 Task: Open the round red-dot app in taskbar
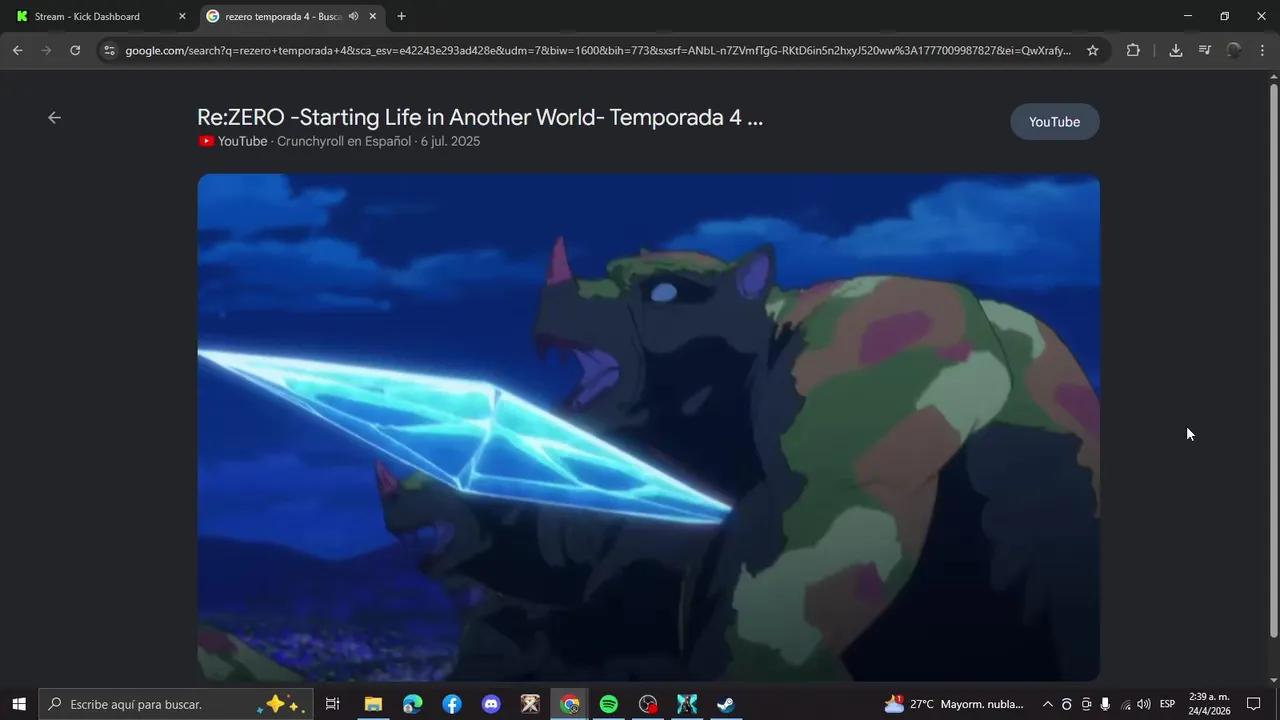click(x=648, y=704)
